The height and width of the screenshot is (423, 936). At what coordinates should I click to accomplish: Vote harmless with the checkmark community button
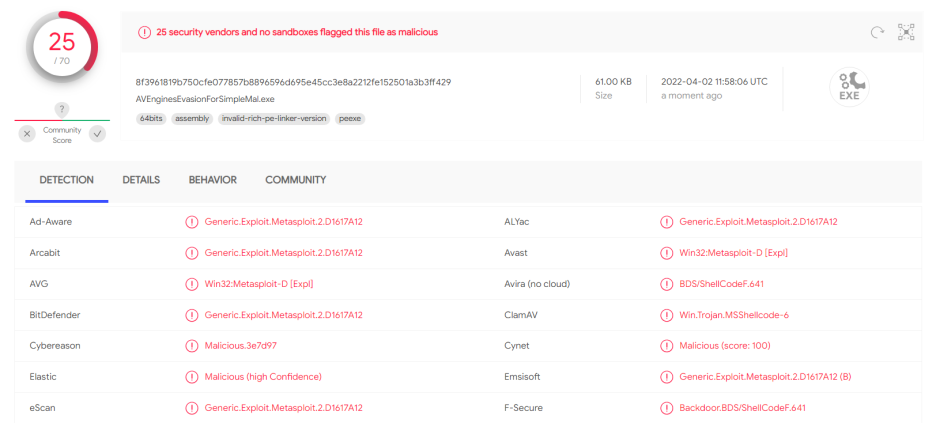click(97, 134)
